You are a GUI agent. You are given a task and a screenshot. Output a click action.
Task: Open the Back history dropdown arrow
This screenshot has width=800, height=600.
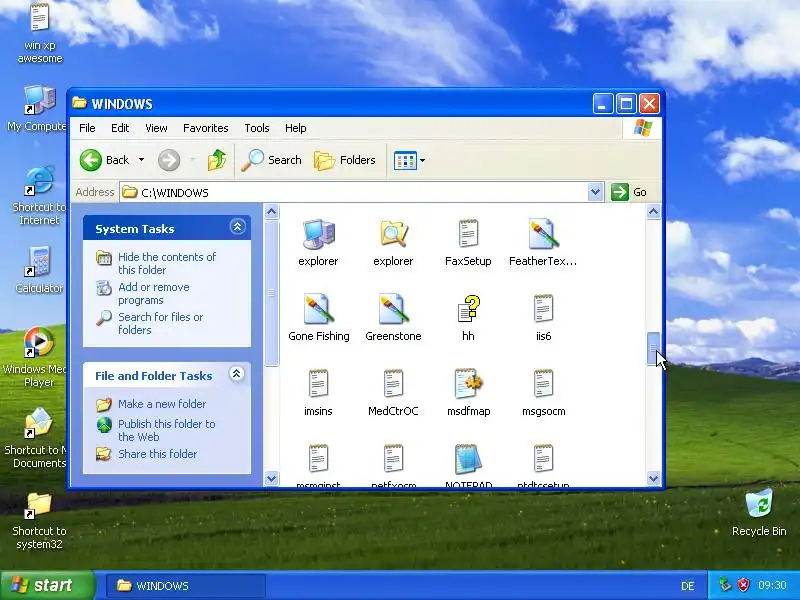coord(141,160)
